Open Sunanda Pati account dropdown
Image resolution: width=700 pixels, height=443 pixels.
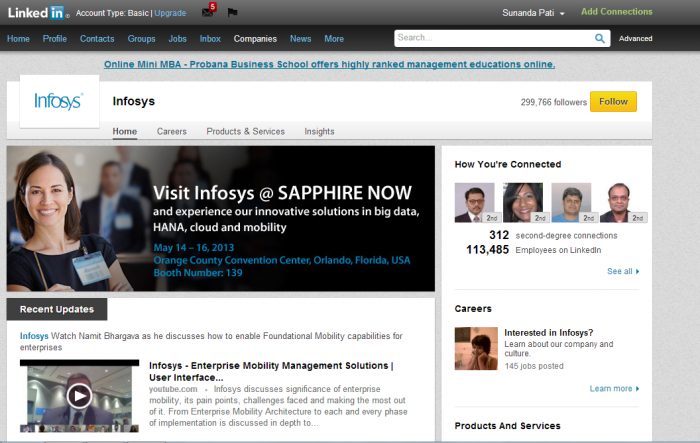[x=533, y=13]
